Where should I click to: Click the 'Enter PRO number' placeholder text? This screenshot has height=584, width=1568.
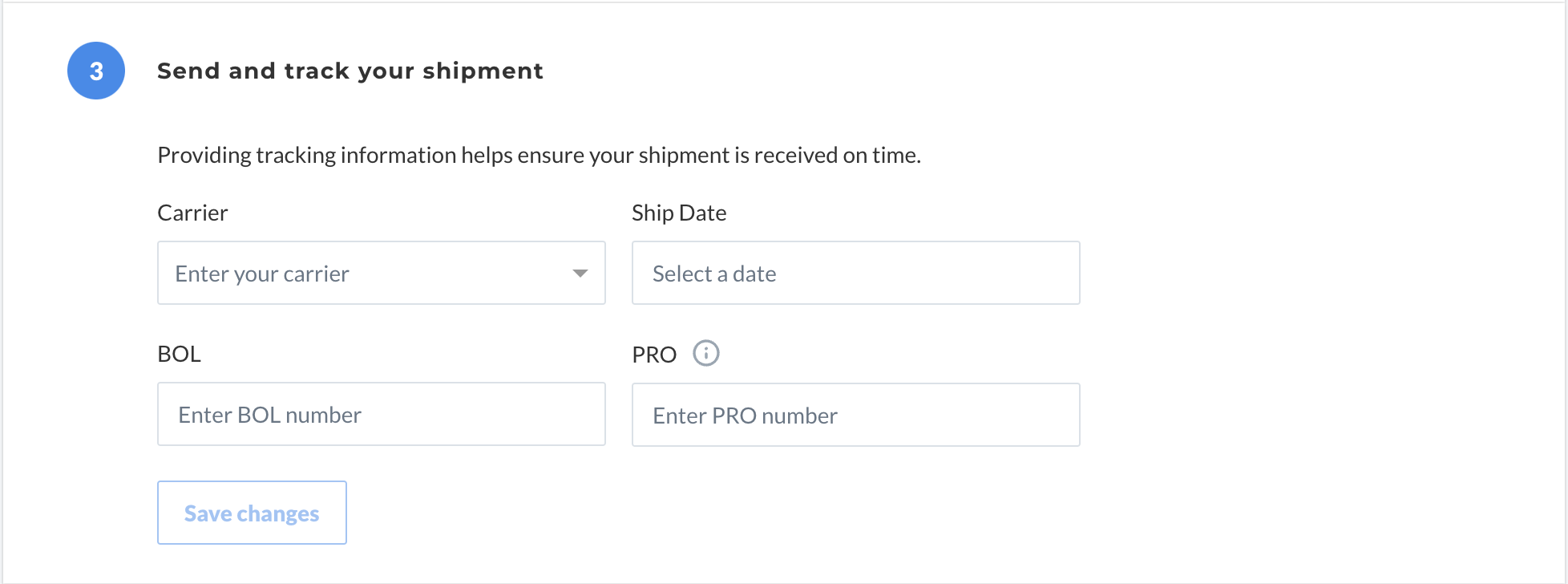pyautogui.click(x=745, y=416)
